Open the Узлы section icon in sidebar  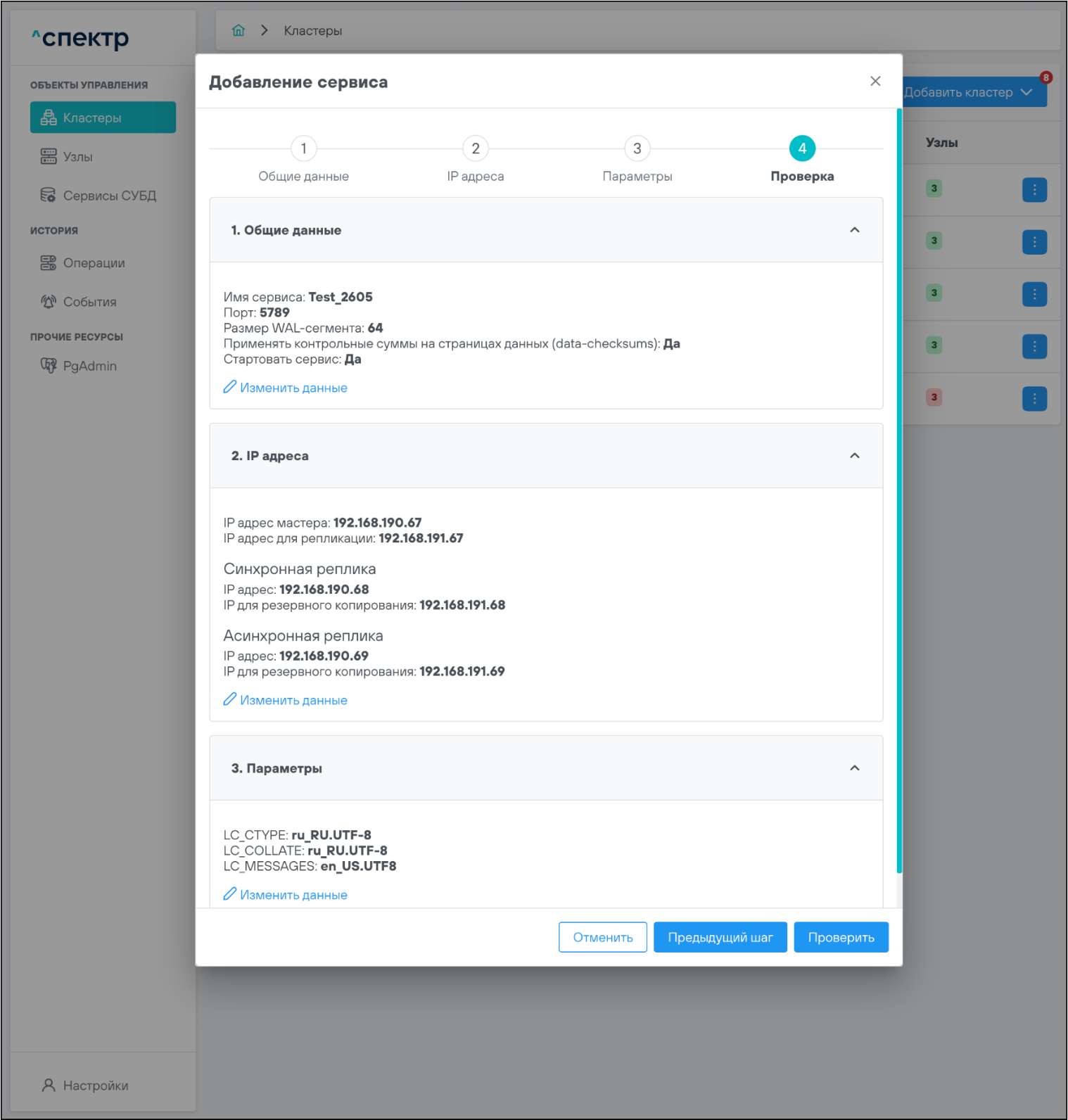49,156
